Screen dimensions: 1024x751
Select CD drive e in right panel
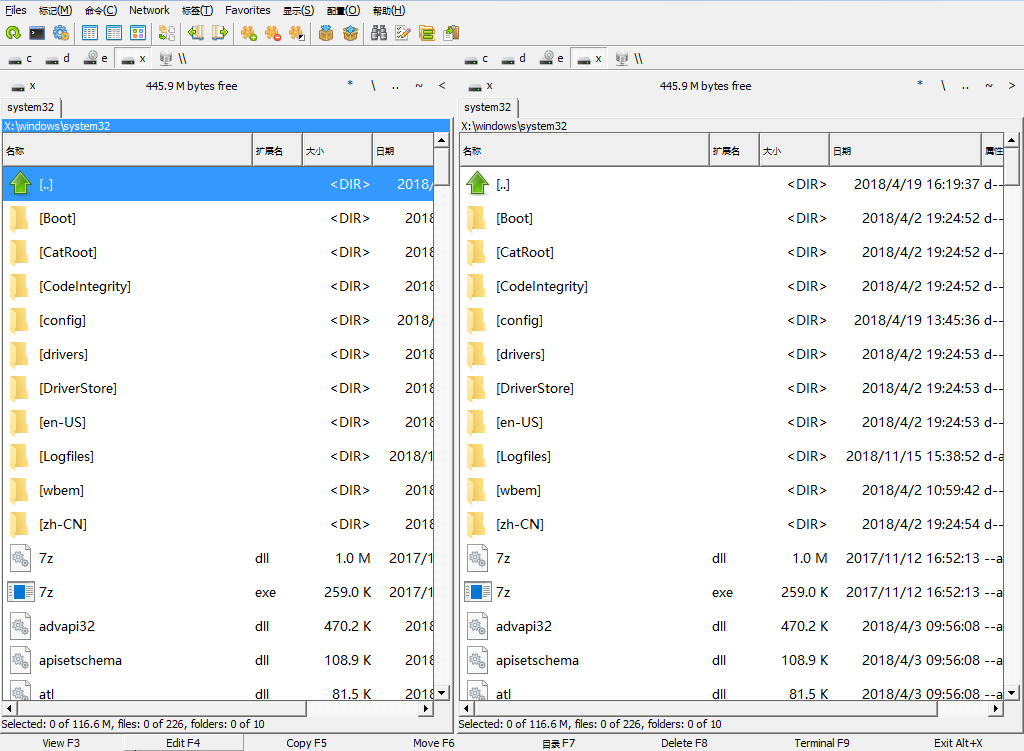[x=552, y=59]
